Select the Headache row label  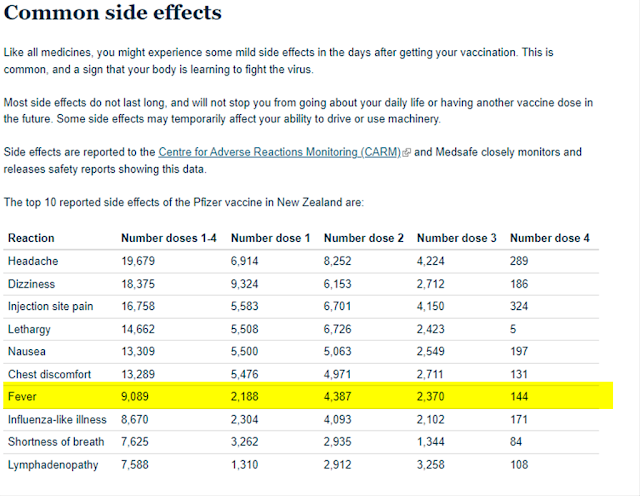[x=33, y=261]
